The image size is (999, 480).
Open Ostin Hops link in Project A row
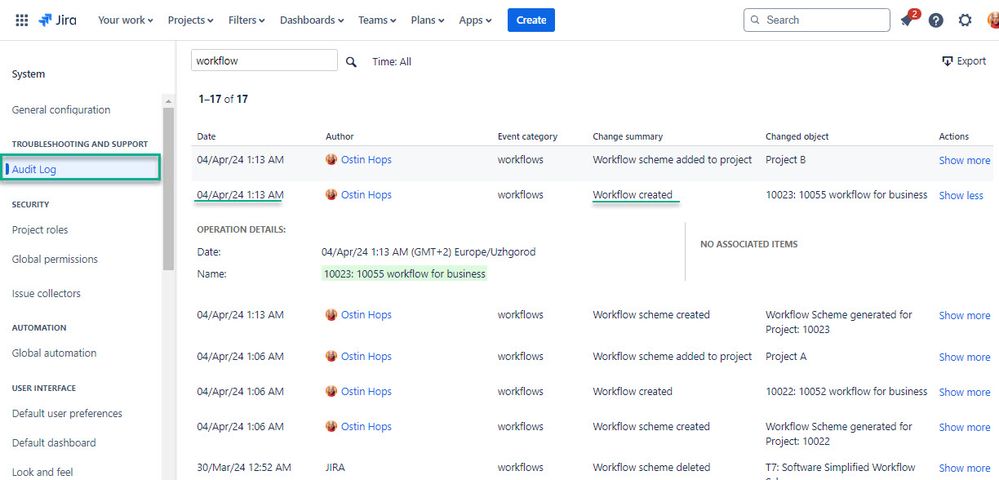pyautogui.click(x=366, y=356)
